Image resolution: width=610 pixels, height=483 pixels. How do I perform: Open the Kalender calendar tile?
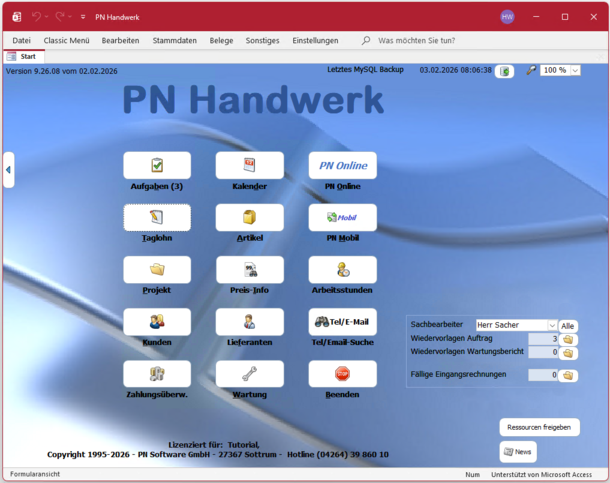pos(249,166)
